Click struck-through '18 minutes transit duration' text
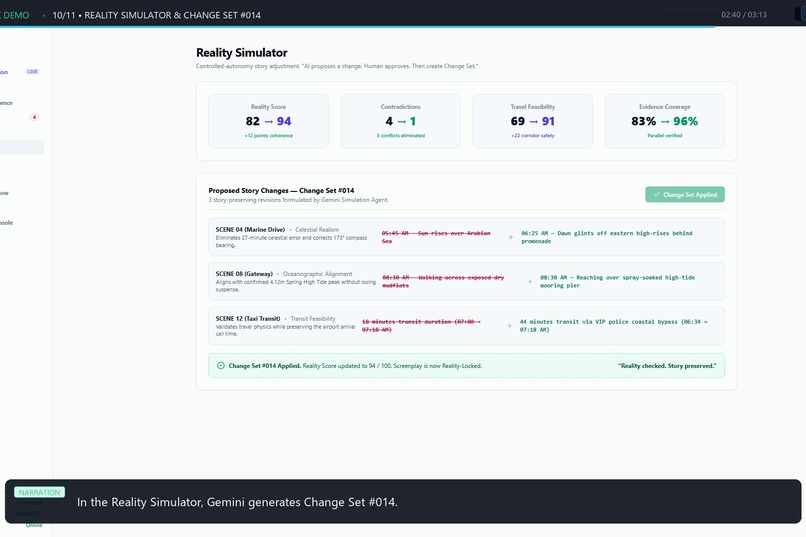The height and width of the screenshot is (537, 806). point(421,326)
